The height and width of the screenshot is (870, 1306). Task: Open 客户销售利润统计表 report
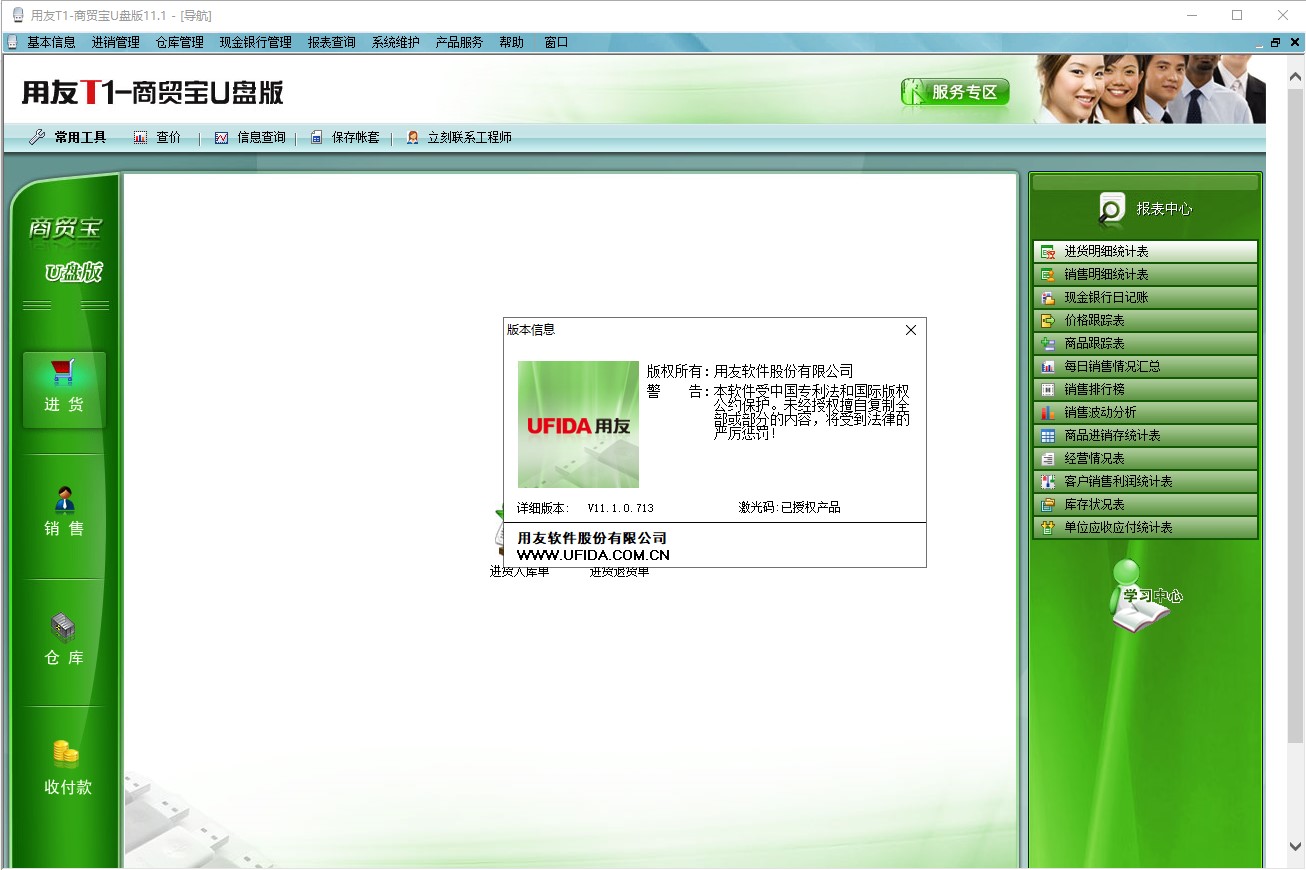[1145, 481]
